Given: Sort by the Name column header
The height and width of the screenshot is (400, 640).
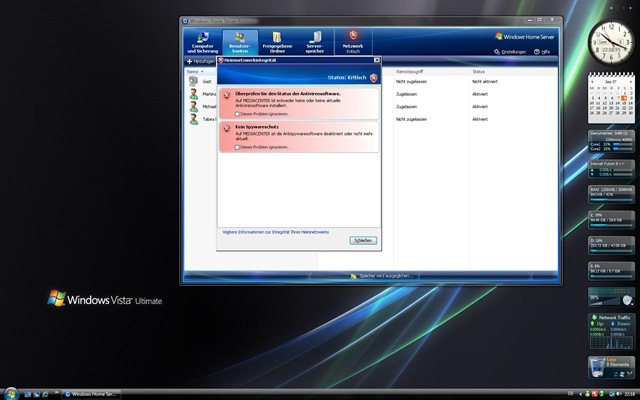Looking at the screenshot, I should [195, 71].
